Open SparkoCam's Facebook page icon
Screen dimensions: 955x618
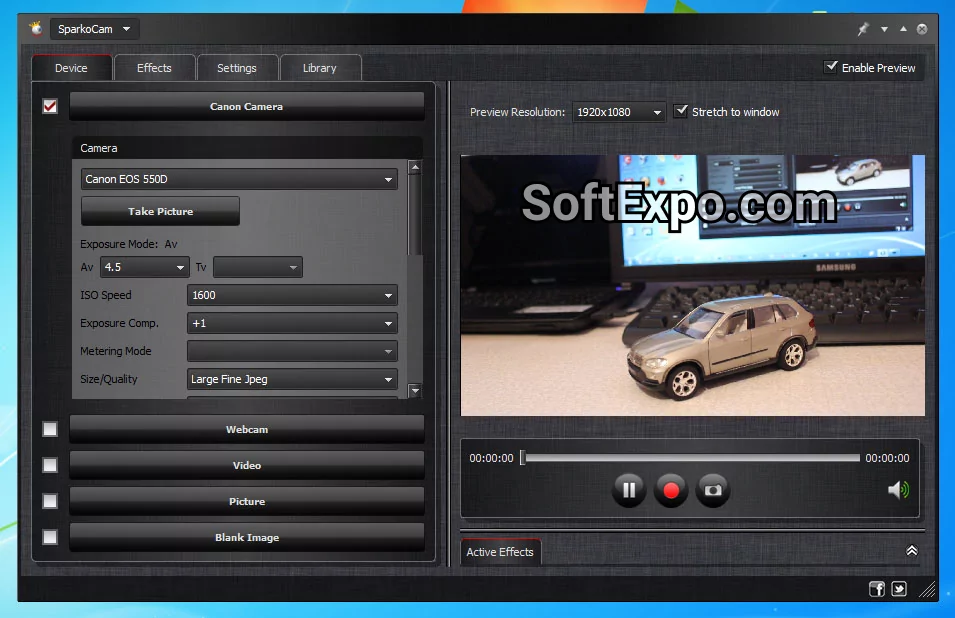(x=877, y=589)
